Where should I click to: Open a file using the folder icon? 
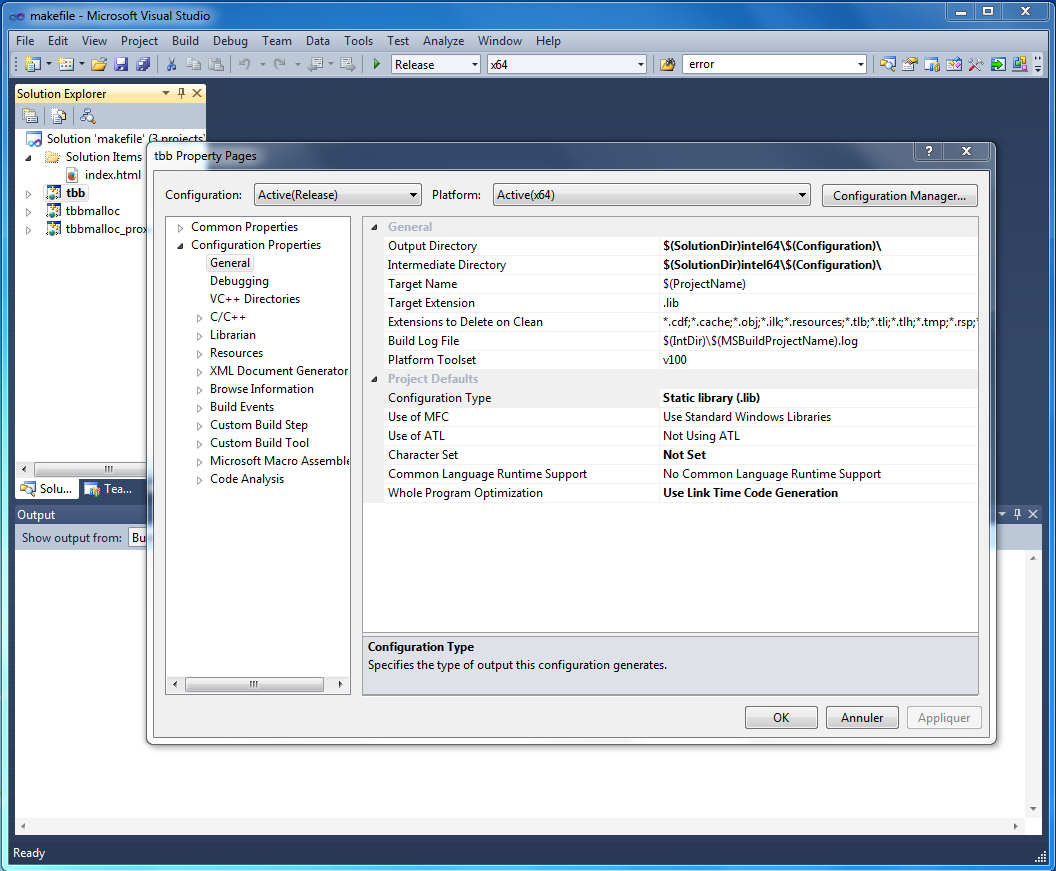[x=97, y=63]
